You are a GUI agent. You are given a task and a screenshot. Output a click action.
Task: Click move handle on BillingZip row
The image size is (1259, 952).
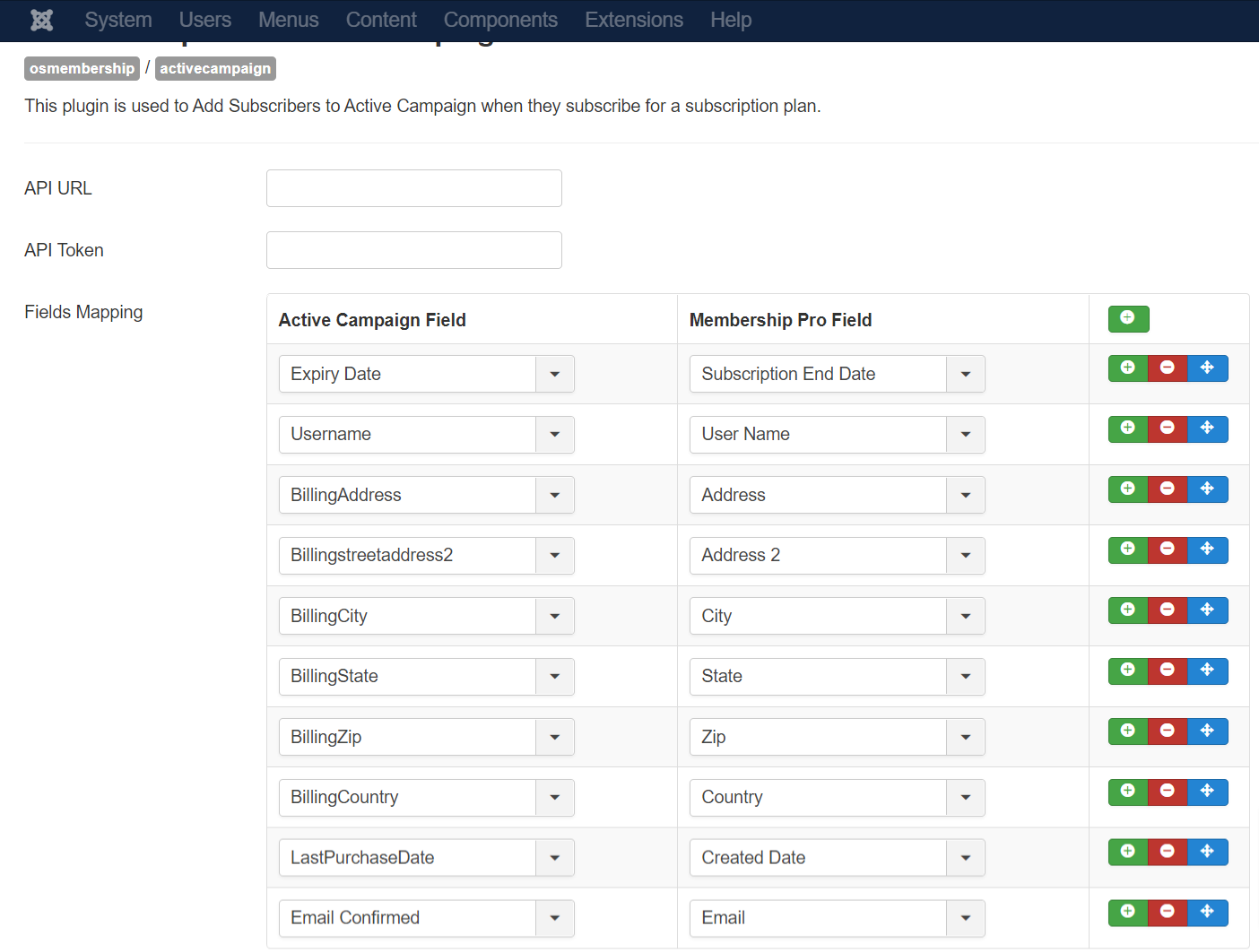click(1207, 731)
